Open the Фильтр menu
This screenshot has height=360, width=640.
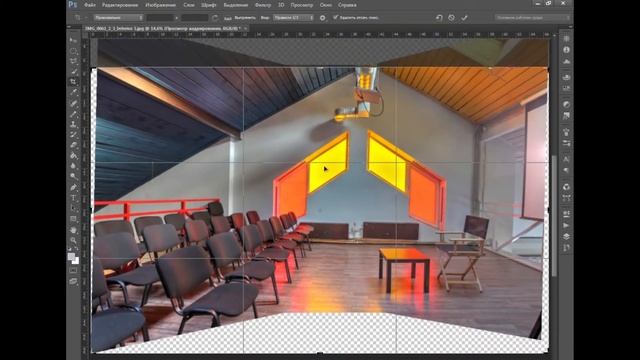click(x=263, y=5)
